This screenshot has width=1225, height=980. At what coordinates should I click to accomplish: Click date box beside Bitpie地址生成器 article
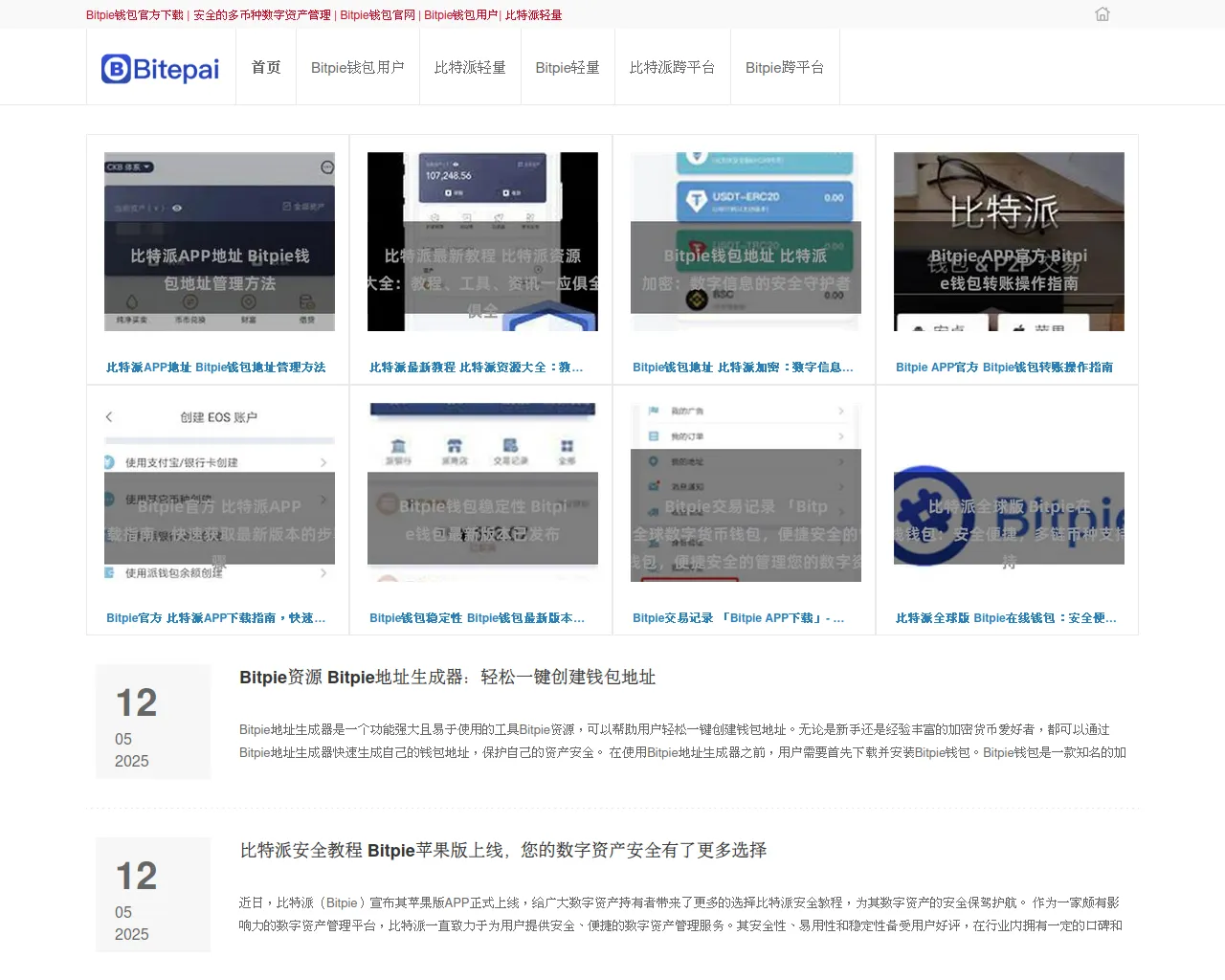tap(153, 722)
